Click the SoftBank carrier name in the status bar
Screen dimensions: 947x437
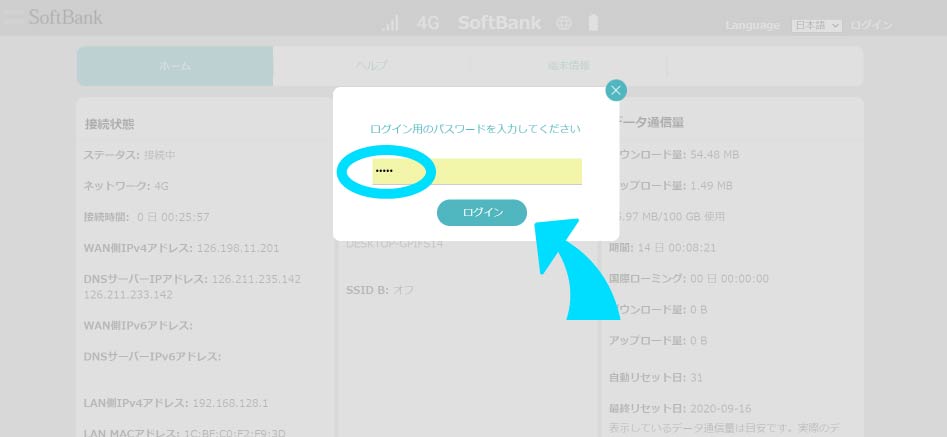499,23
